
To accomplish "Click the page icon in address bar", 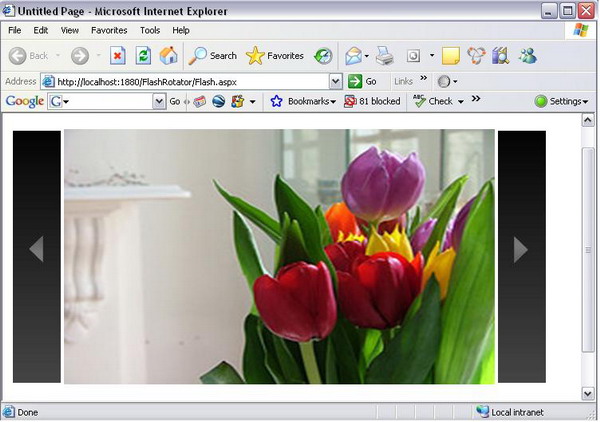I will [x=49, y=81].
